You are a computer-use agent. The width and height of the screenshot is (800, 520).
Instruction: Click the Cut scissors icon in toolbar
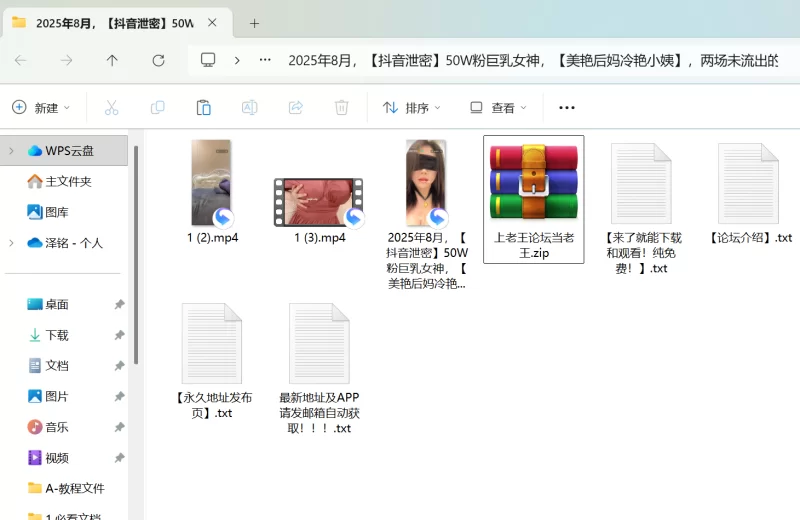pos(111,107)
